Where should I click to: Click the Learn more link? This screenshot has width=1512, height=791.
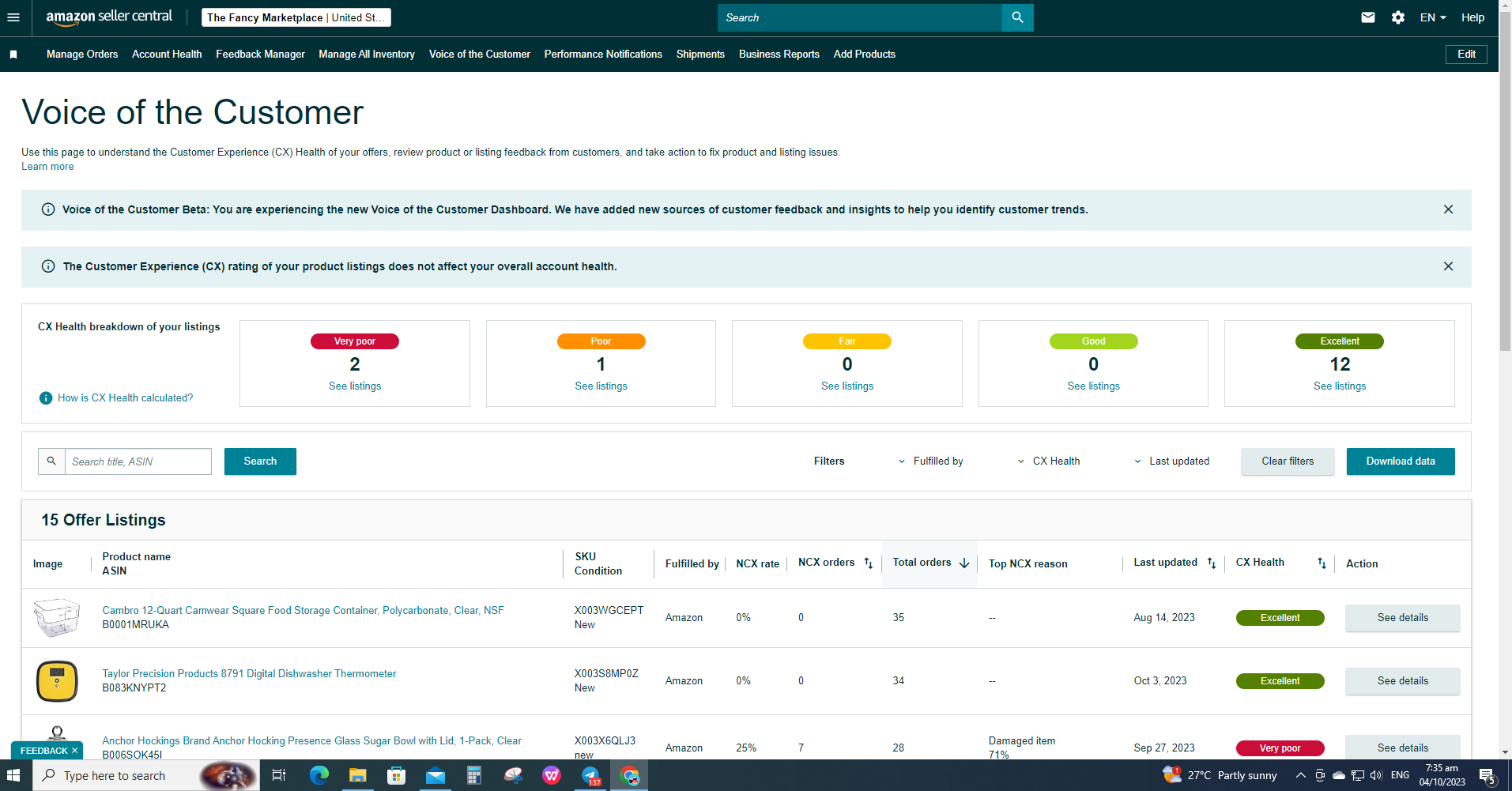pos(47,167)
